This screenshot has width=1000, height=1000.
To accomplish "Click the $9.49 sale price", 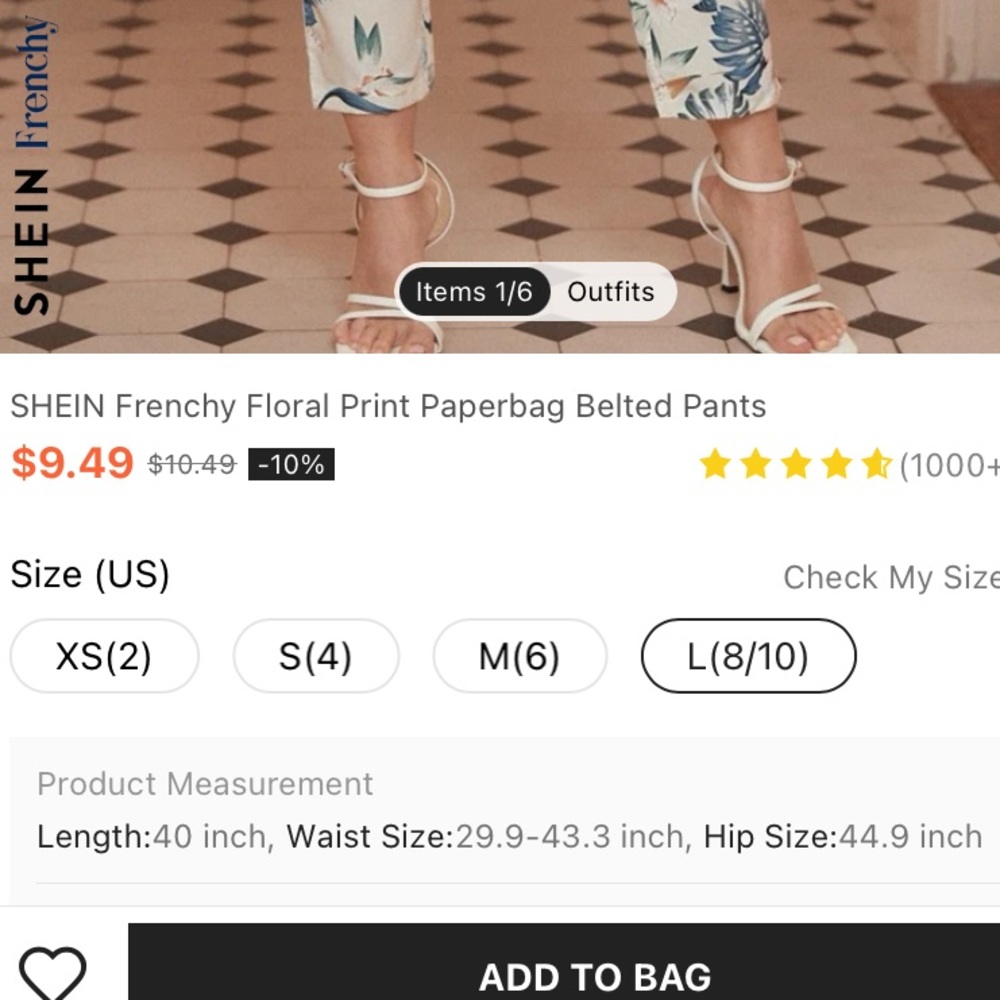I will [x=72, y=463].
